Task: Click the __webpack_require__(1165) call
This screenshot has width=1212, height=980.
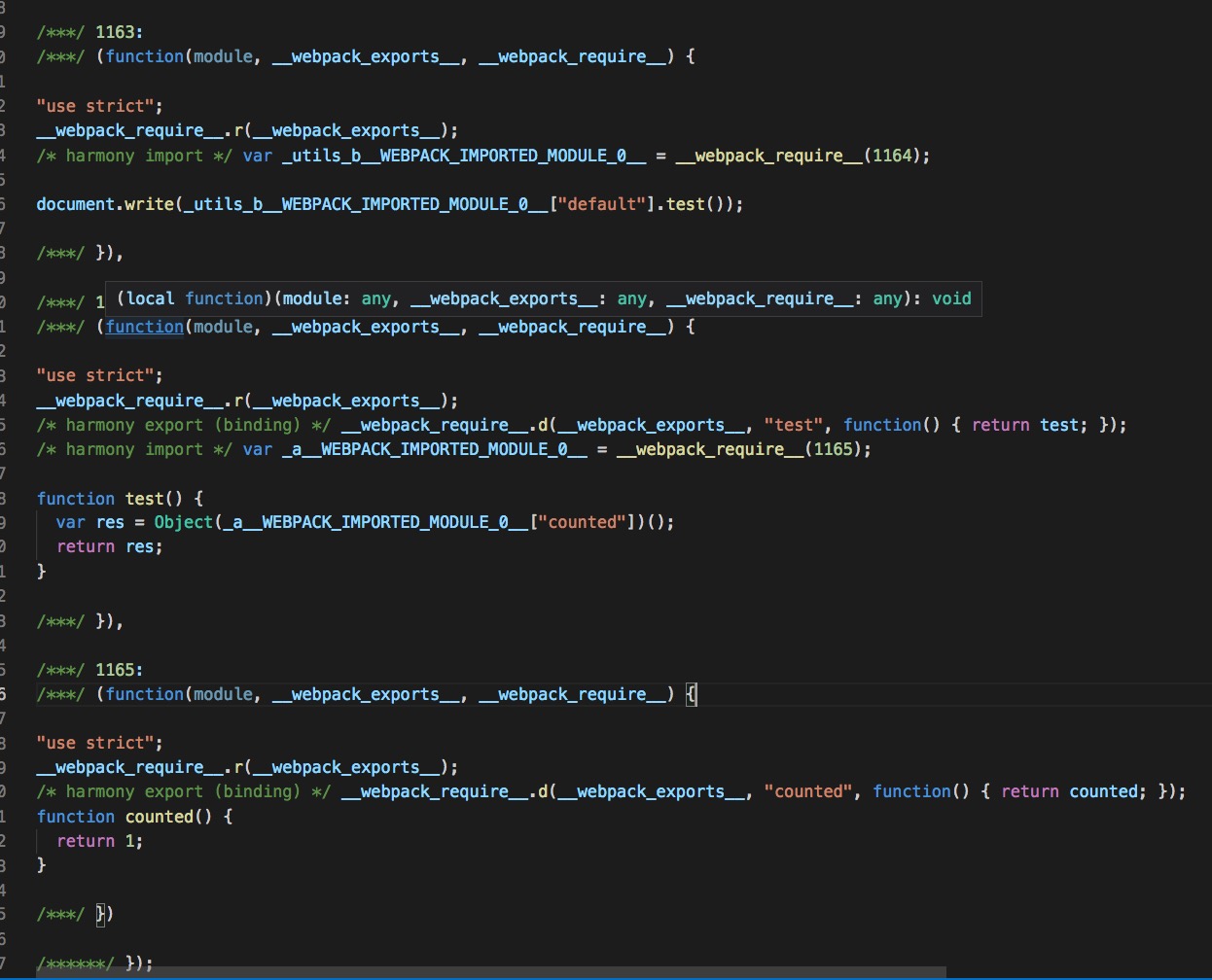Action: pyautogui.click(x=743, y=449)
